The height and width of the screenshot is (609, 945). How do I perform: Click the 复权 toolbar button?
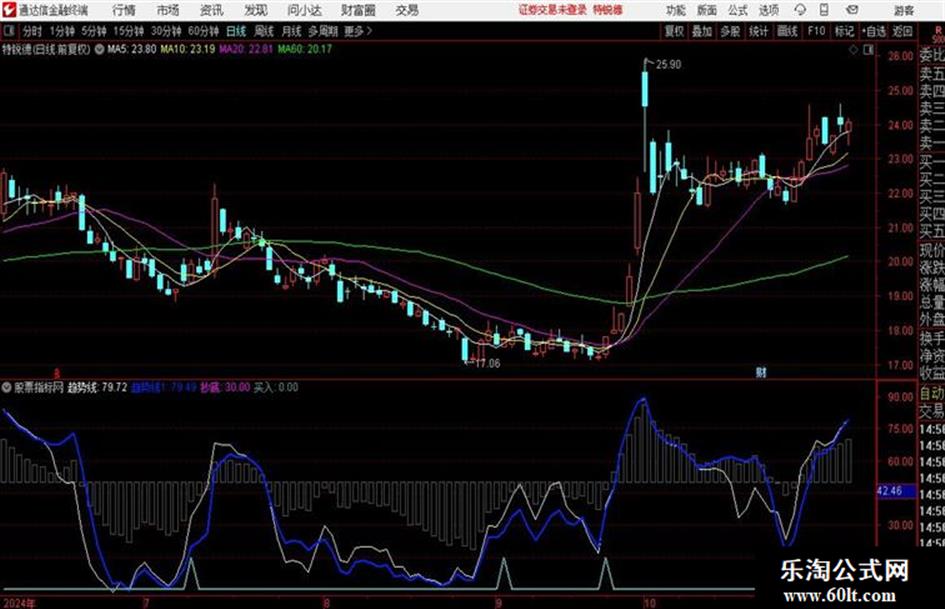pyautogui.click(x=674, y=31)
